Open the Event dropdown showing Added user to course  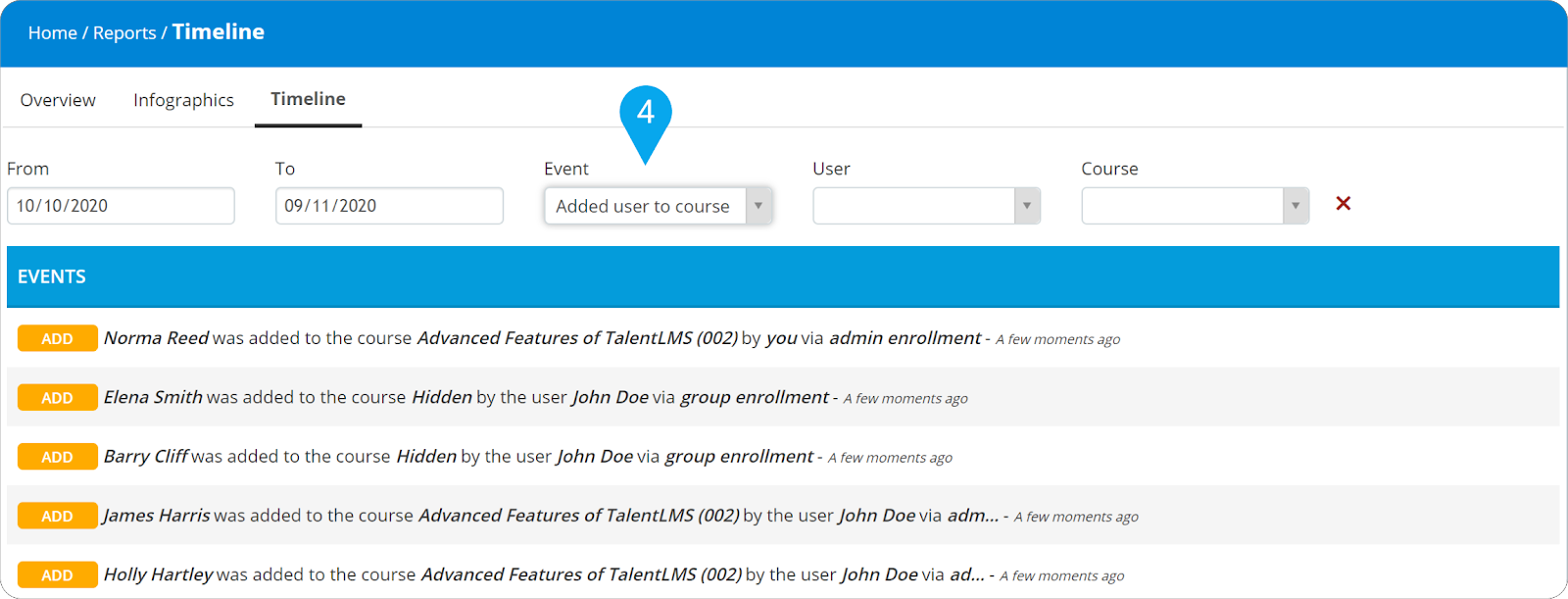[658, 206]
